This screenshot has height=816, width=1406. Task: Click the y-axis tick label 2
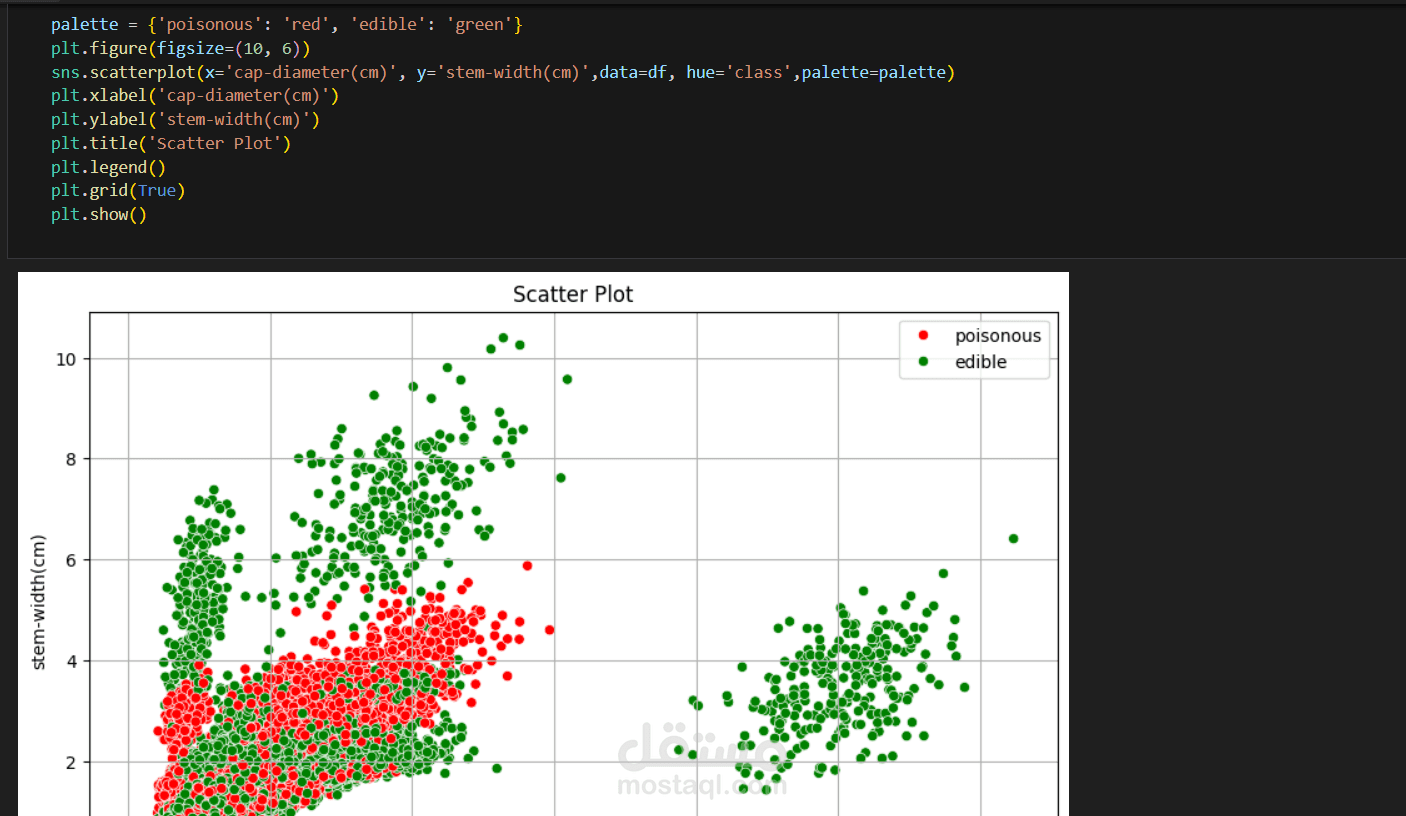[72, 762]
